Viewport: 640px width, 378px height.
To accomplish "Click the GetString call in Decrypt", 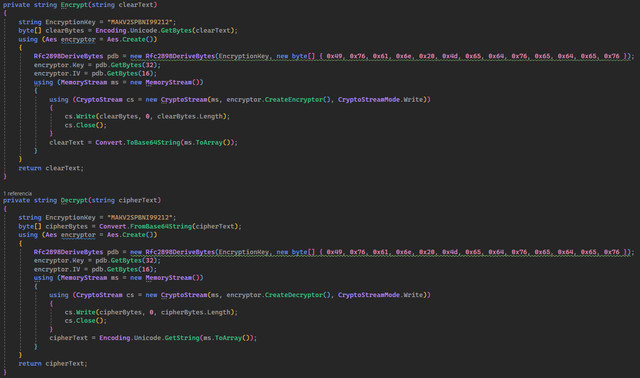I will (x=182, y=338).
